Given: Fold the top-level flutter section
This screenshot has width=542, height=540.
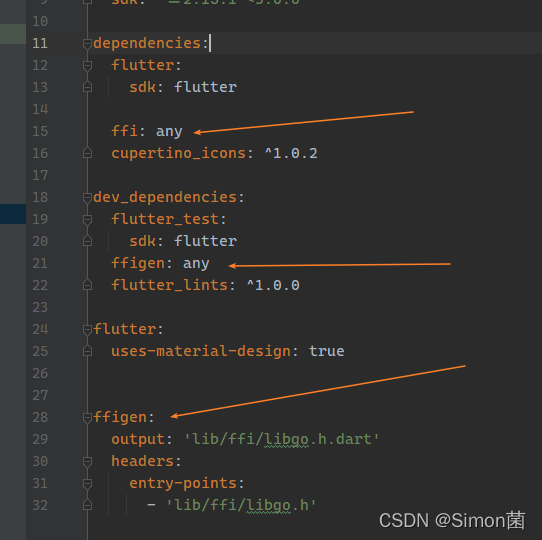Looking at the screenshot, I should click(x=87, y=330).
